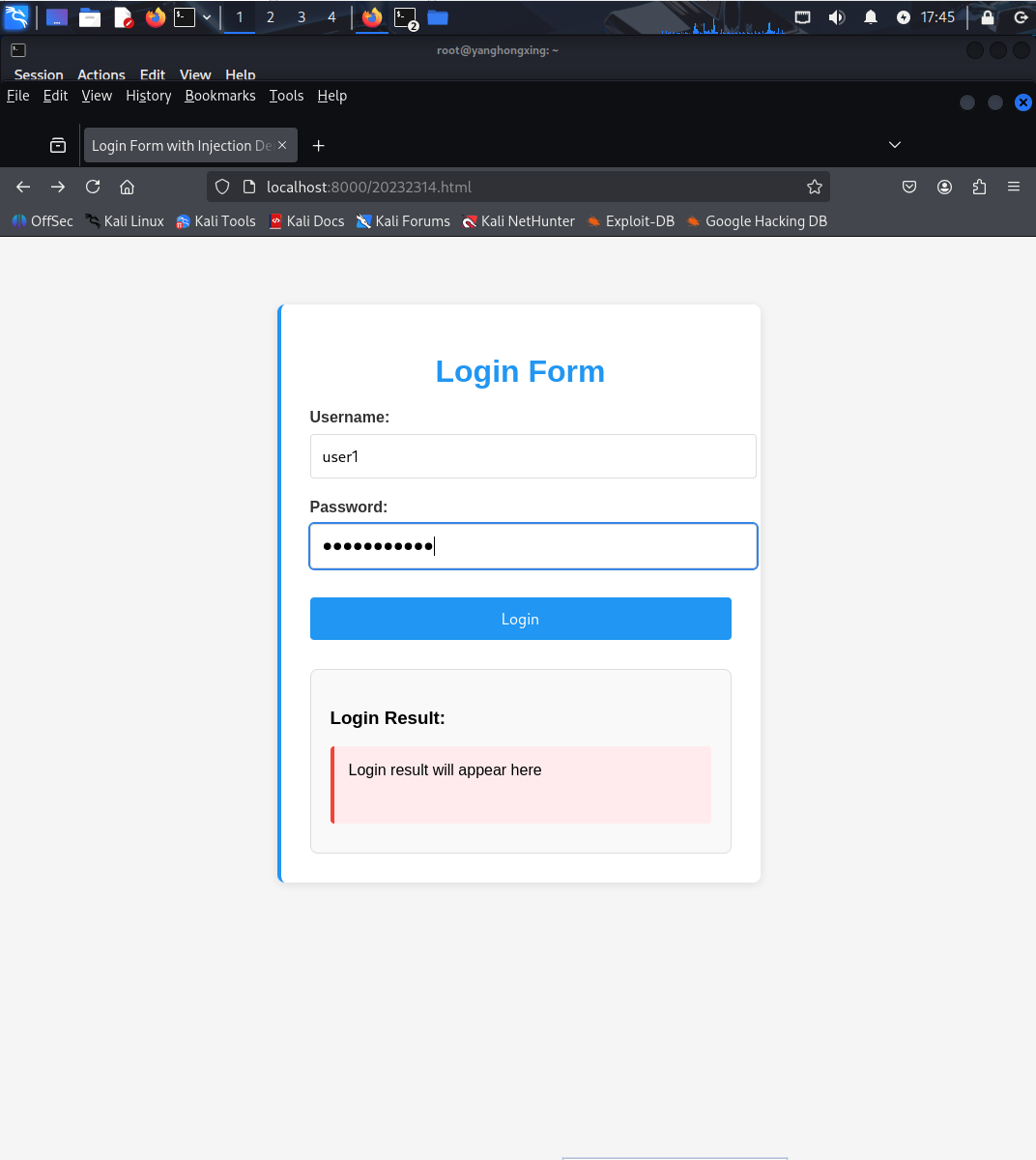The image size is (1036, 1160).
Task: Bookmark this page with the star
Action: tap(815, 187)
